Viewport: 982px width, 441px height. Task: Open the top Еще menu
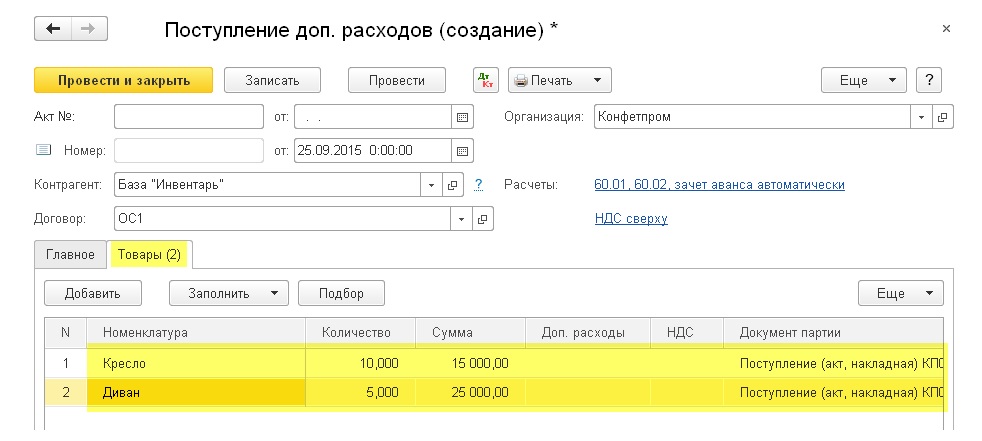(864, 80)
